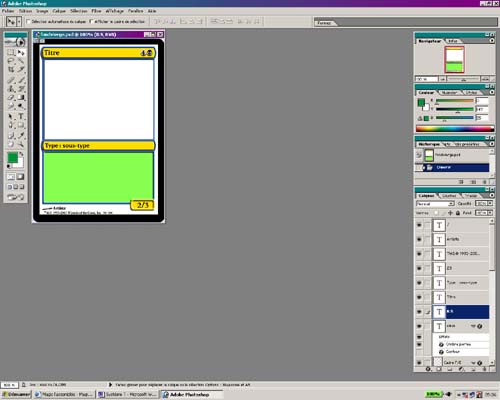The height and width of the screenshot is (400, 500).
Task: Select the Crop tool in toolbox
Action: coord(11,70)
